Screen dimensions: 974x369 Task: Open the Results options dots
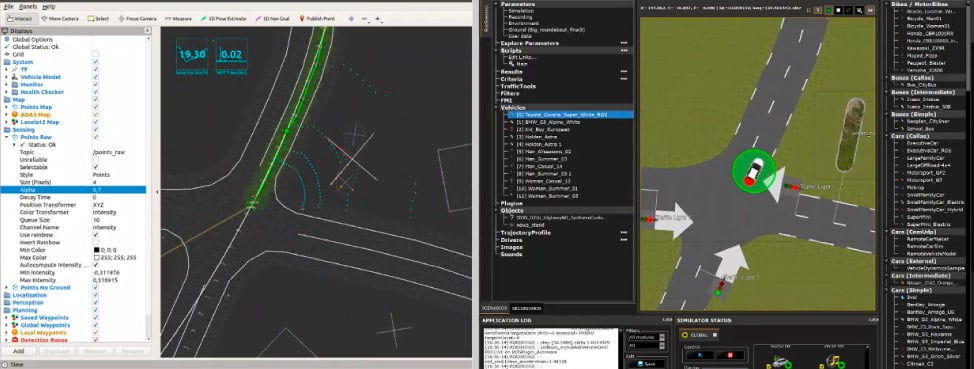tap(623, 72)
